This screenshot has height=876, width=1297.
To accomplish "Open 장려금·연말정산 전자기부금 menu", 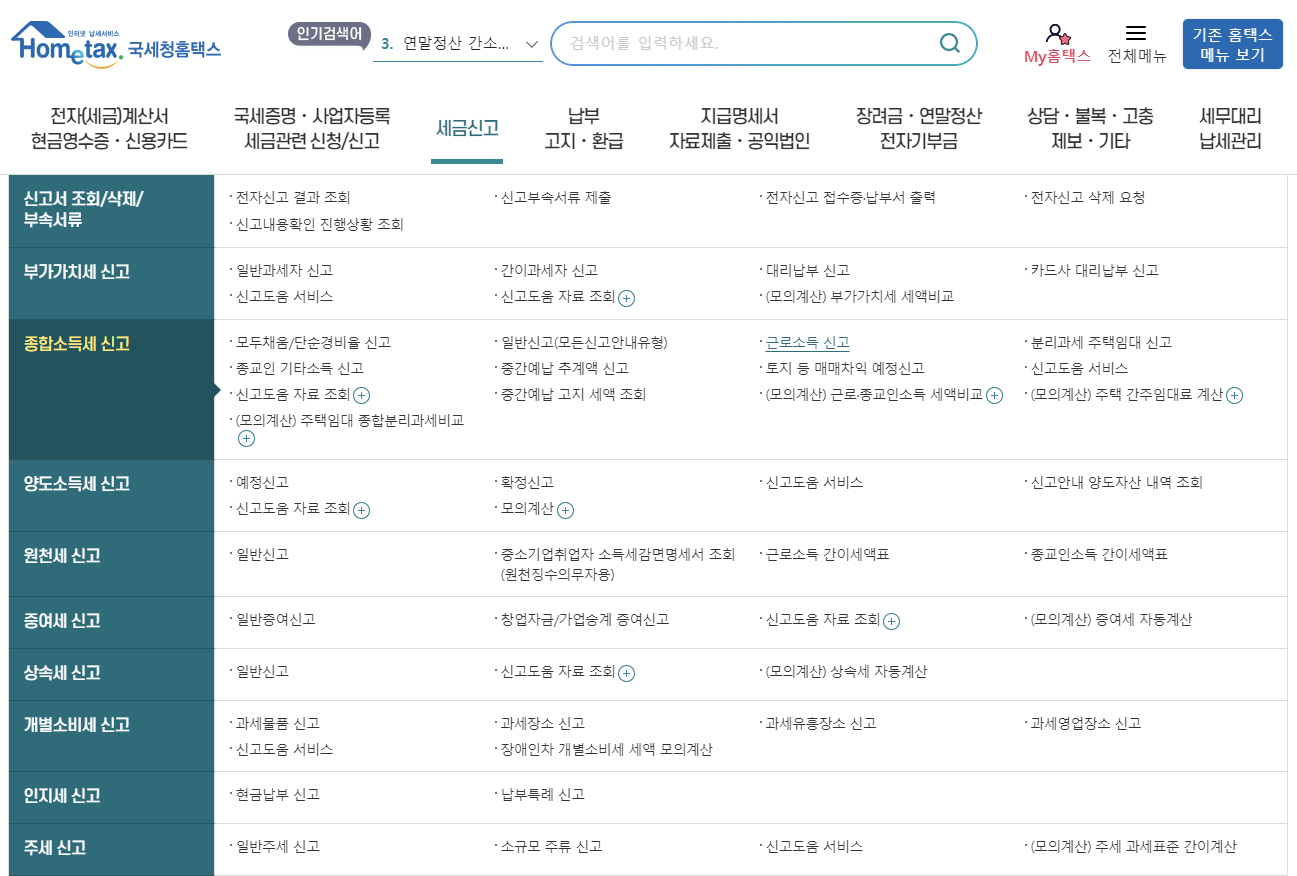I will (919, 129).
